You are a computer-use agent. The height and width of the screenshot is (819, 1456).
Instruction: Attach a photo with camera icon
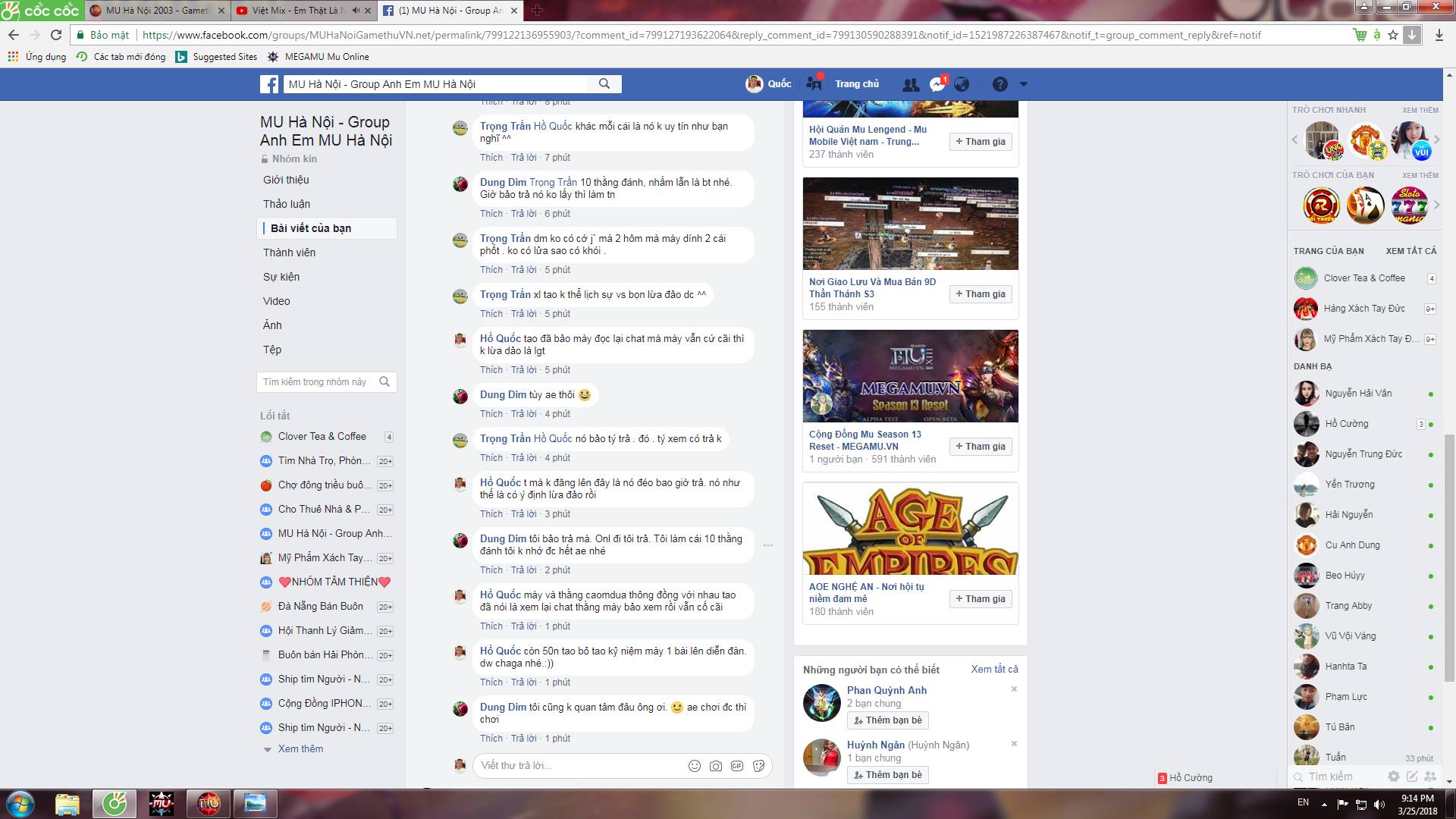point(715,766)
